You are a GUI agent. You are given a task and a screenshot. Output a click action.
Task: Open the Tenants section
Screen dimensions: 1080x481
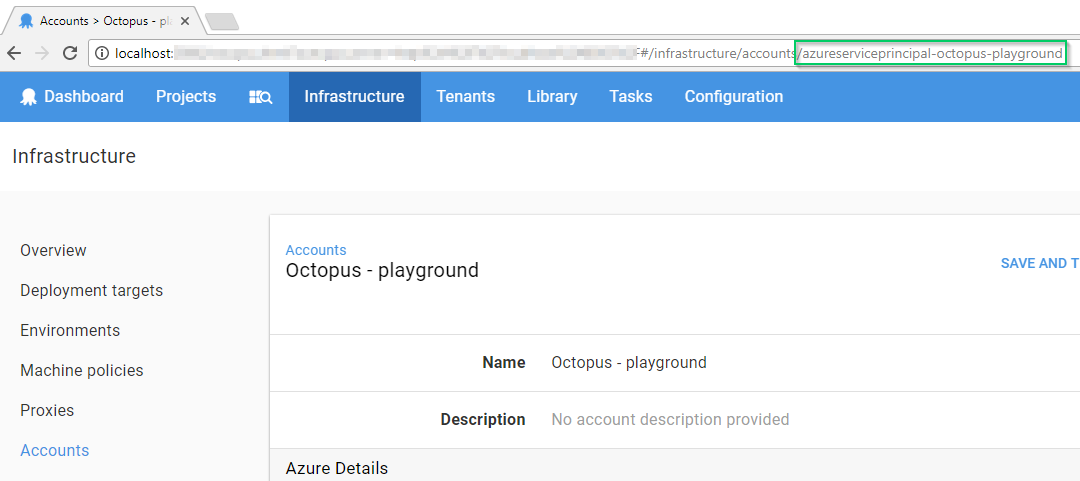[466, 96]
